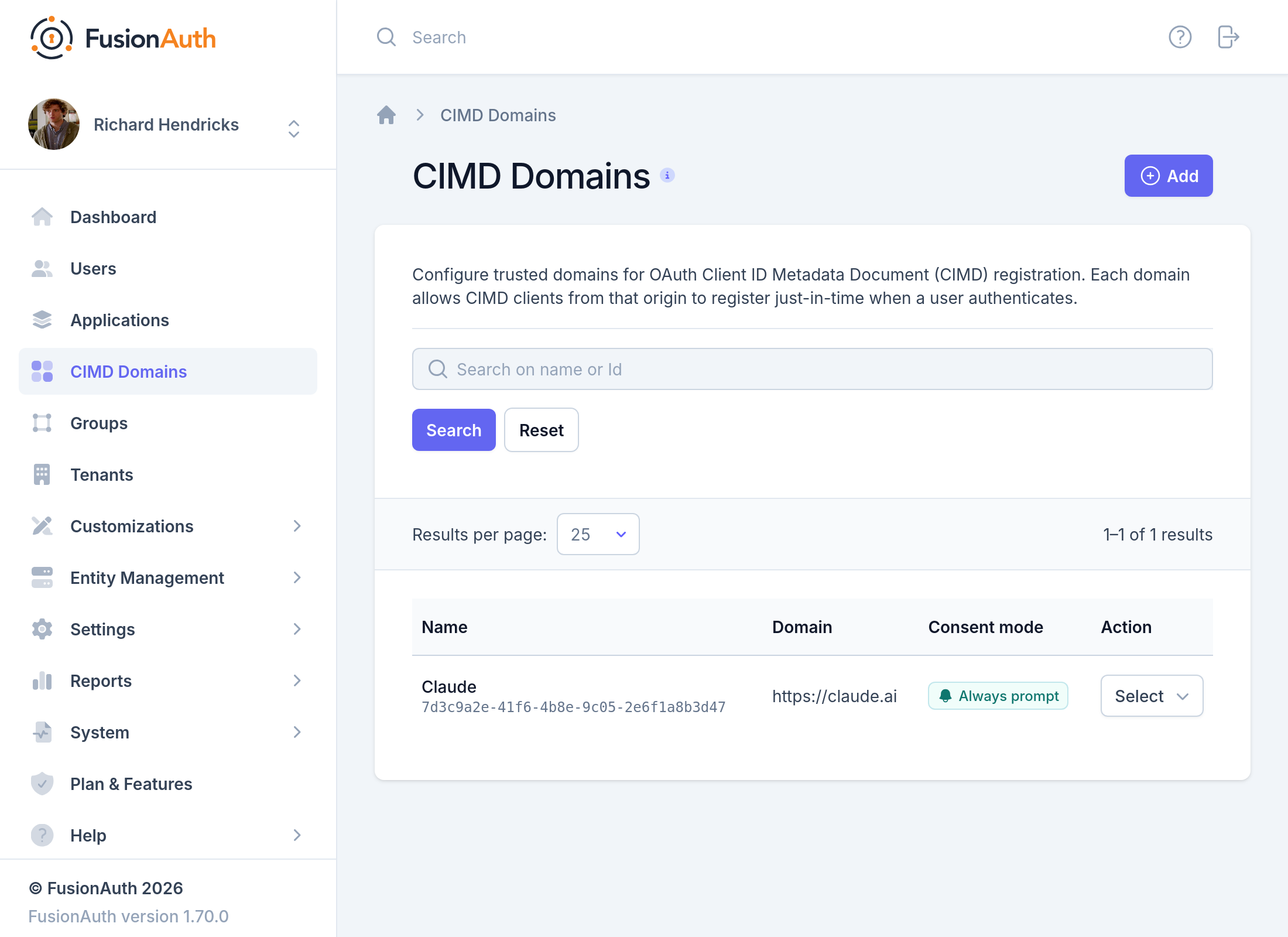Click CIMD Domains breadcrumb link
Image resolution: width=1288 pixels, height=937 pixels.
point(498,115)
